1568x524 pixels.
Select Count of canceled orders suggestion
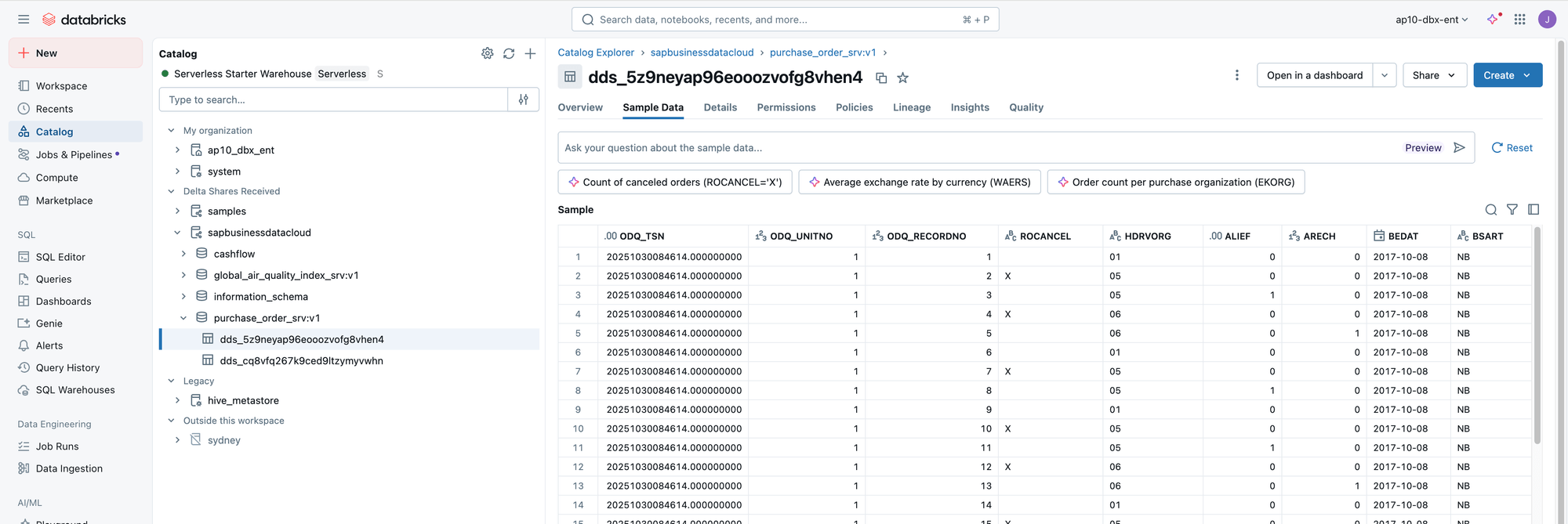click(674, 182)
